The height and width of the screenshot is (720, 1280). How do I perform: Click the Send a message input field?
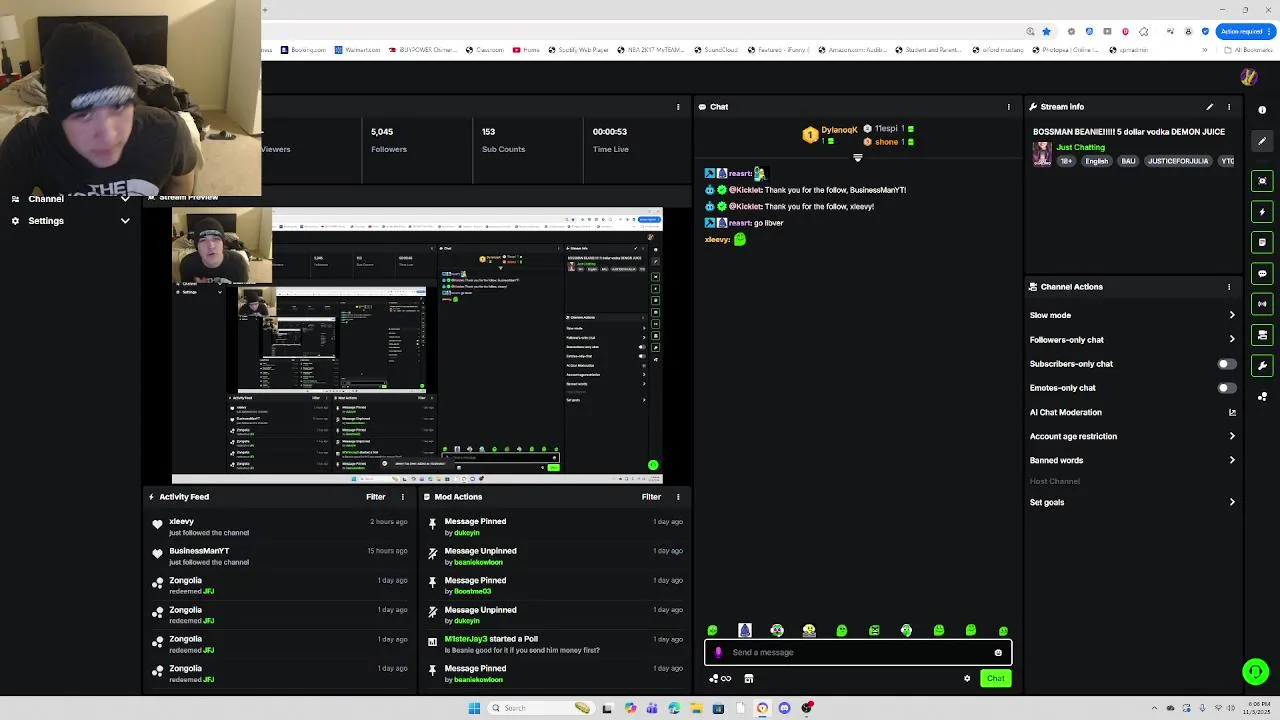pyautogui.click(x=858, y=653)
